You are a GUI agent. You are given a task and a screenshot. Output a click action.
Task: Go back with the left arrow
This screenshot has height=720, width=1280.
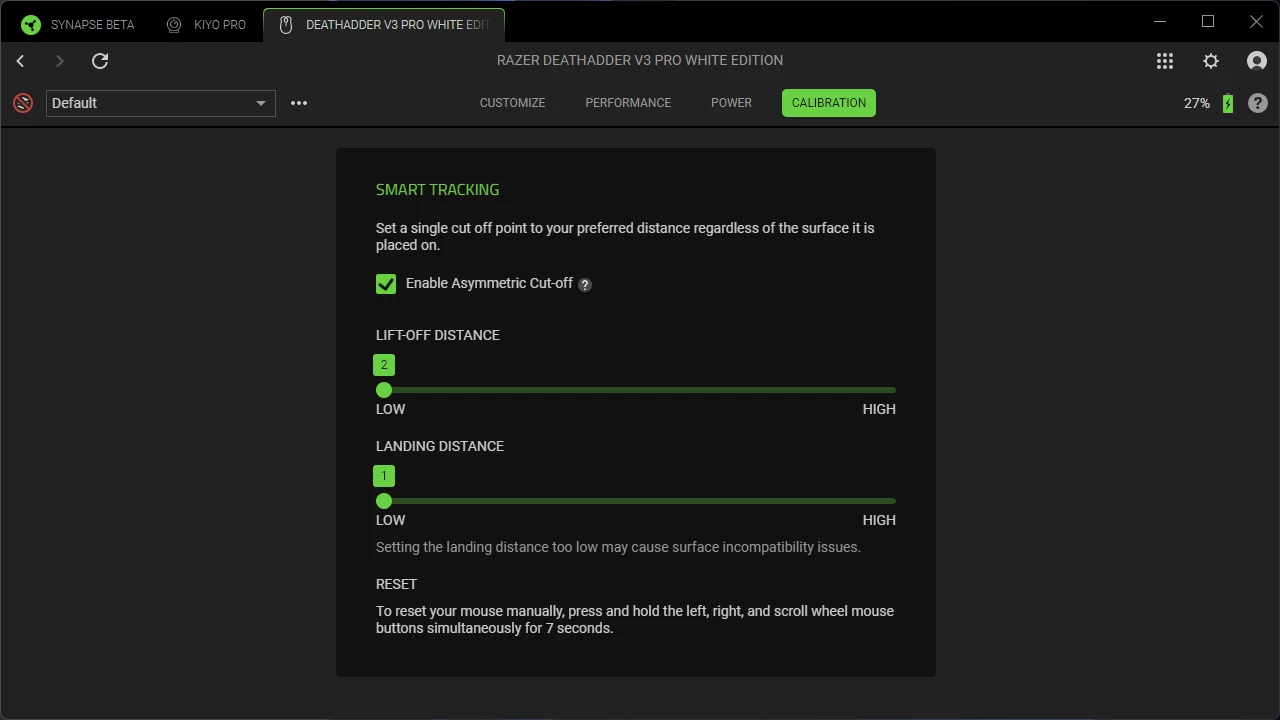click(x=20, y=61)
